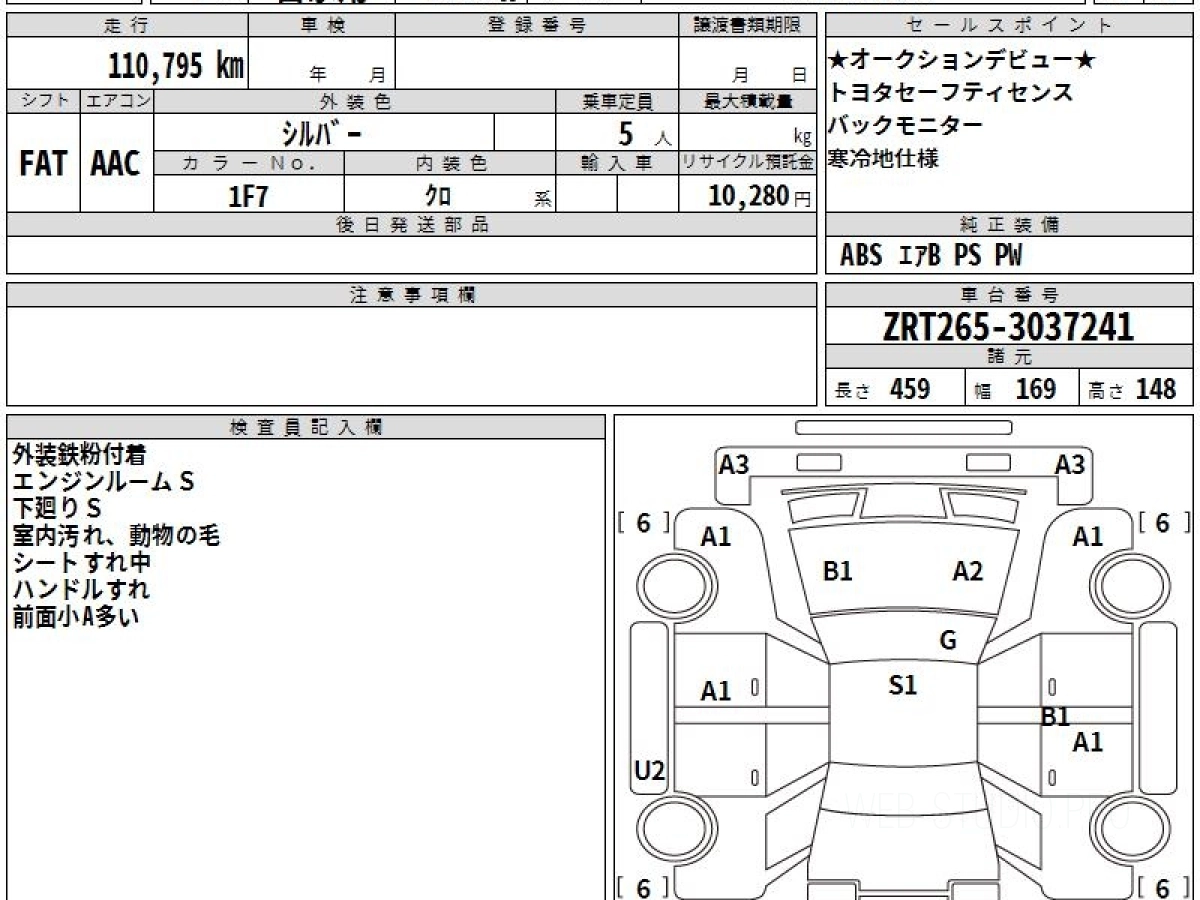Click the ハンドルすれ note
1200x900 pixels.
[81, 590]
